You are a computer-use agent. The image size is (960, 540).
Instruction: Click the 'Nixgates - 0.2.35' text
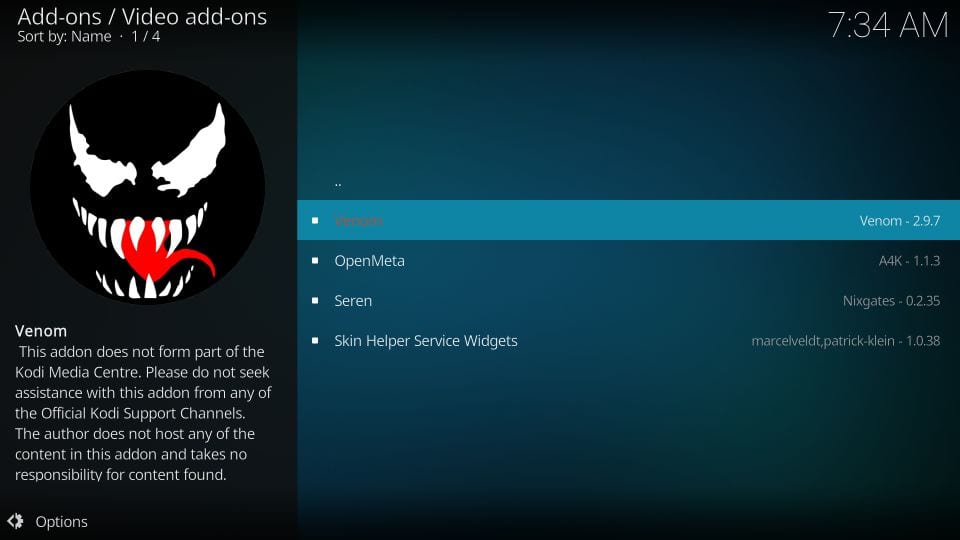pyautogui.click(x=891, y=301)
